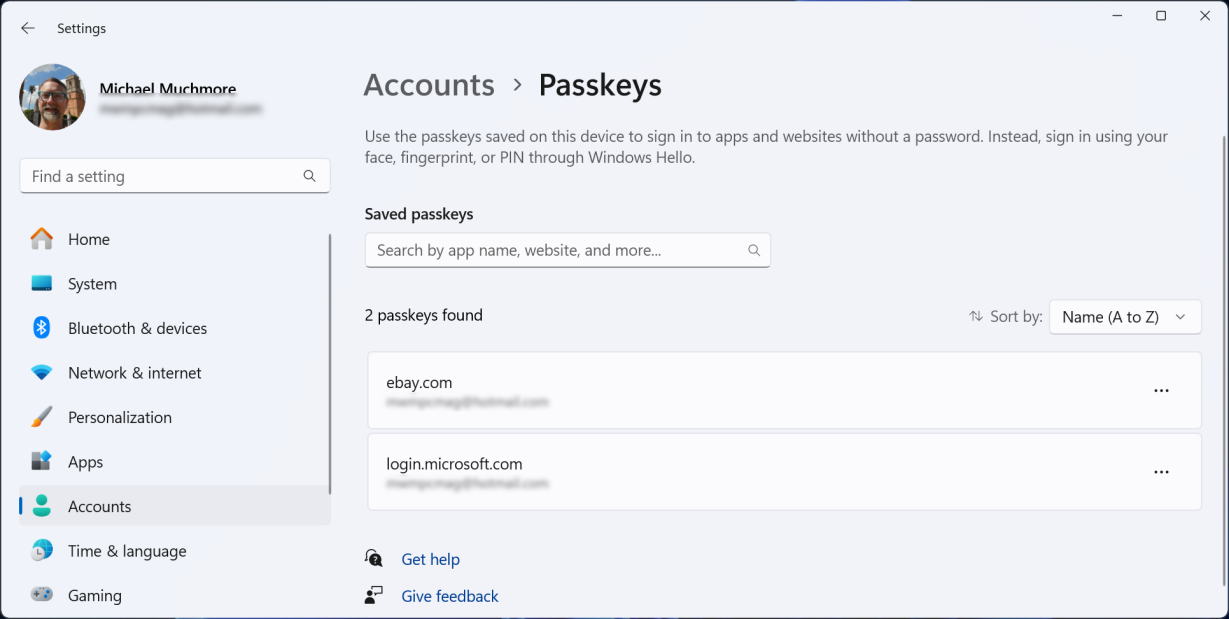This screenshot has width=1229, height=619.
Task: Select the Network & internet Wi-Fi icon
Action: (41, 373)
